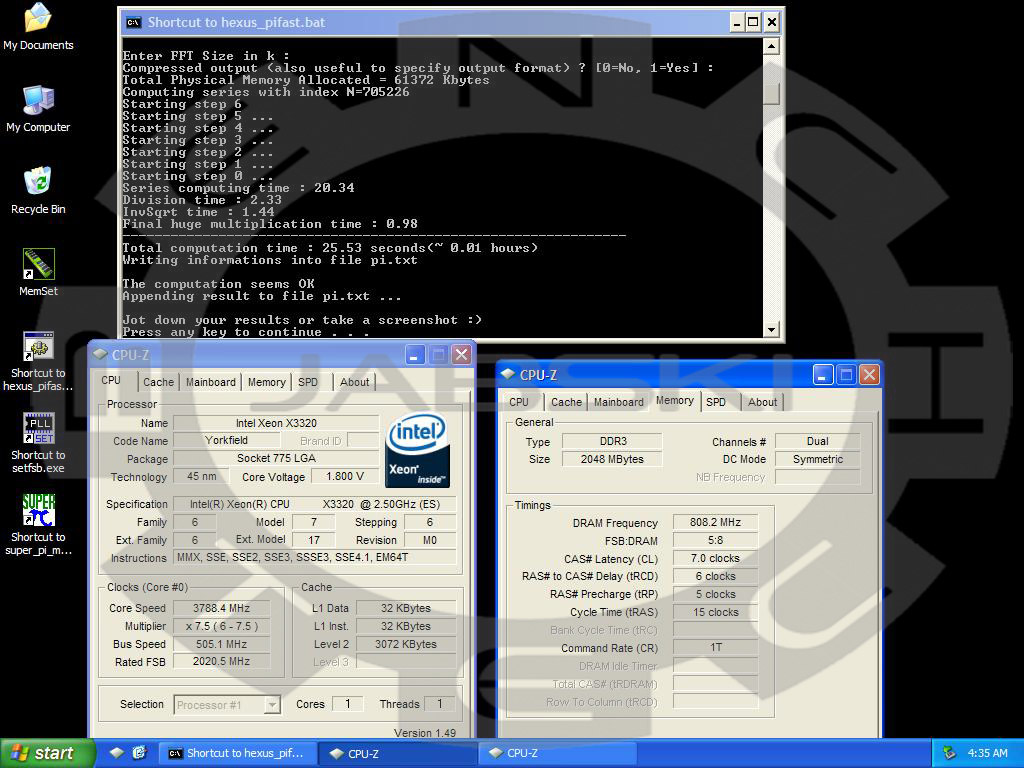Open Memory tab in left CPU-Z window
The image size is (1024, 768).
(x=266, y=382)
